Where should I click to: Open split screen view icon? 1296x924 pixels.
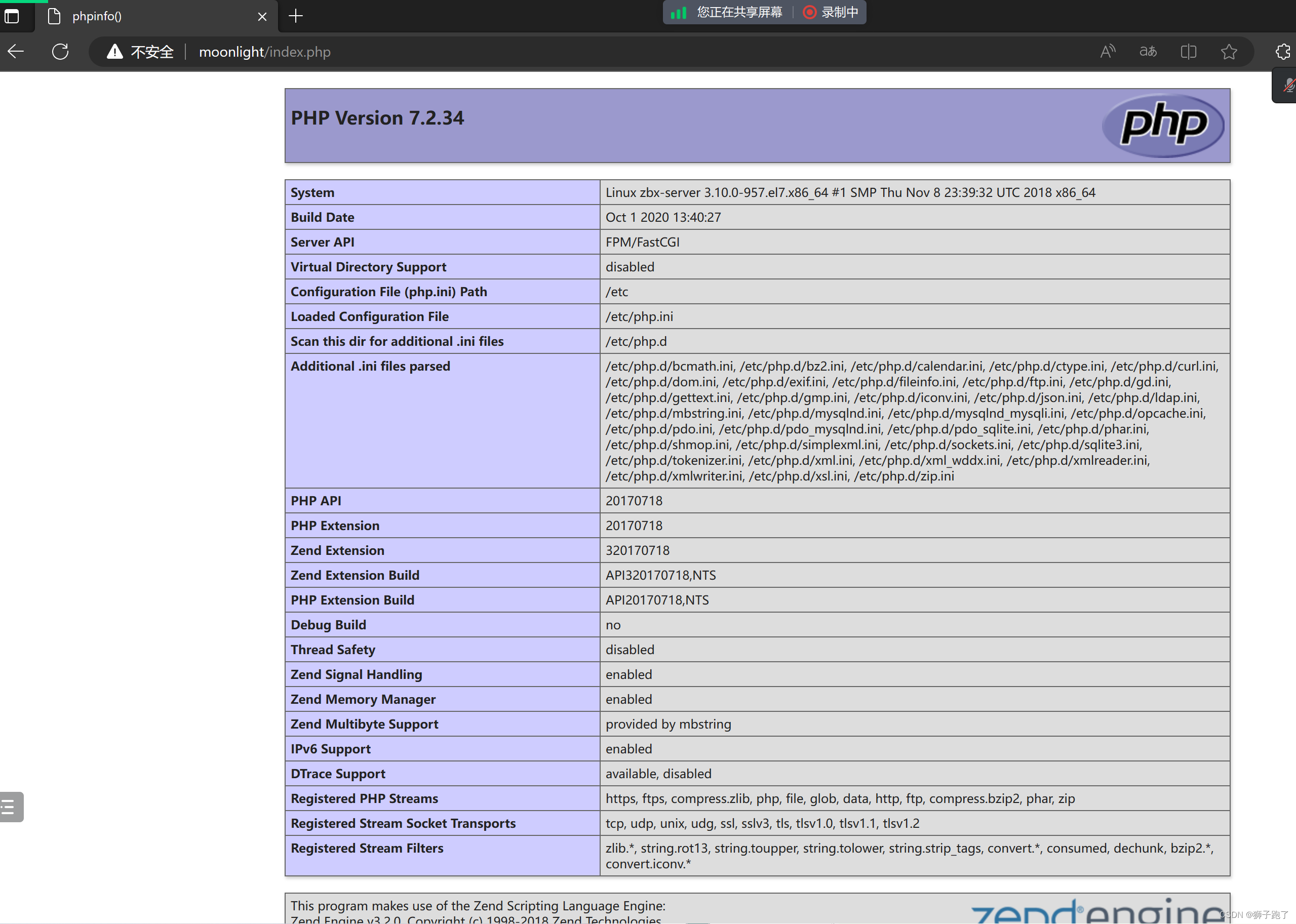click(1189, 52)
